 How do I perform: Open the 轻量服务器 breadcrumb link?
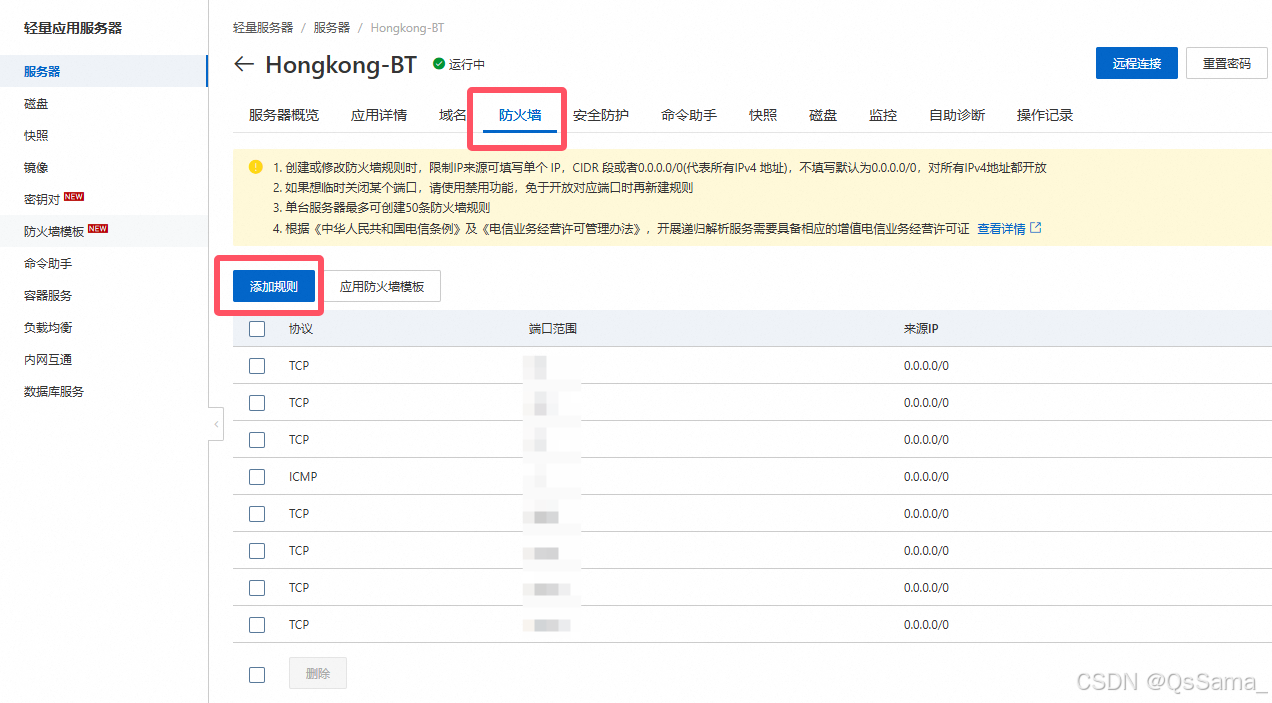(x=263, y=27)
